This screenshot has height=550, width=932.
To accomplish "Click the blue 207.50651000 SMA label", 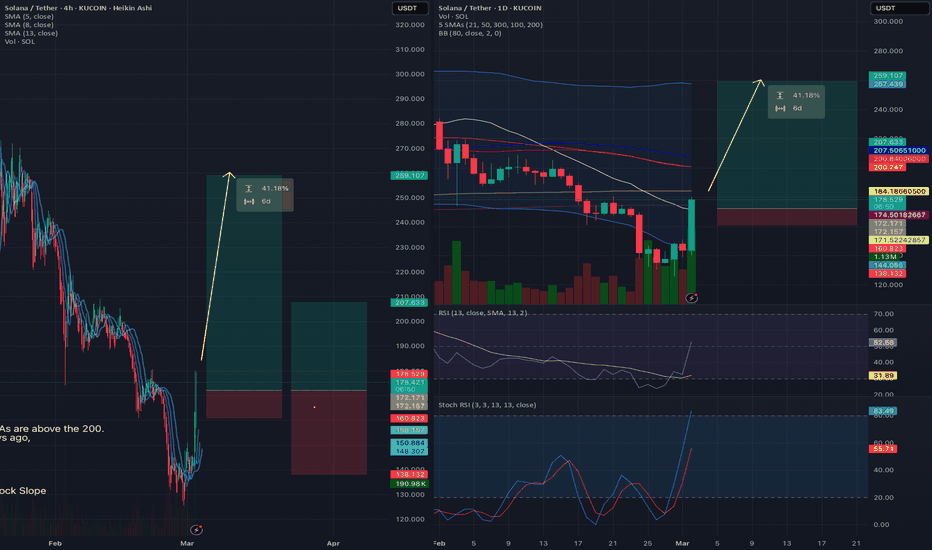I will coord(899,150).
